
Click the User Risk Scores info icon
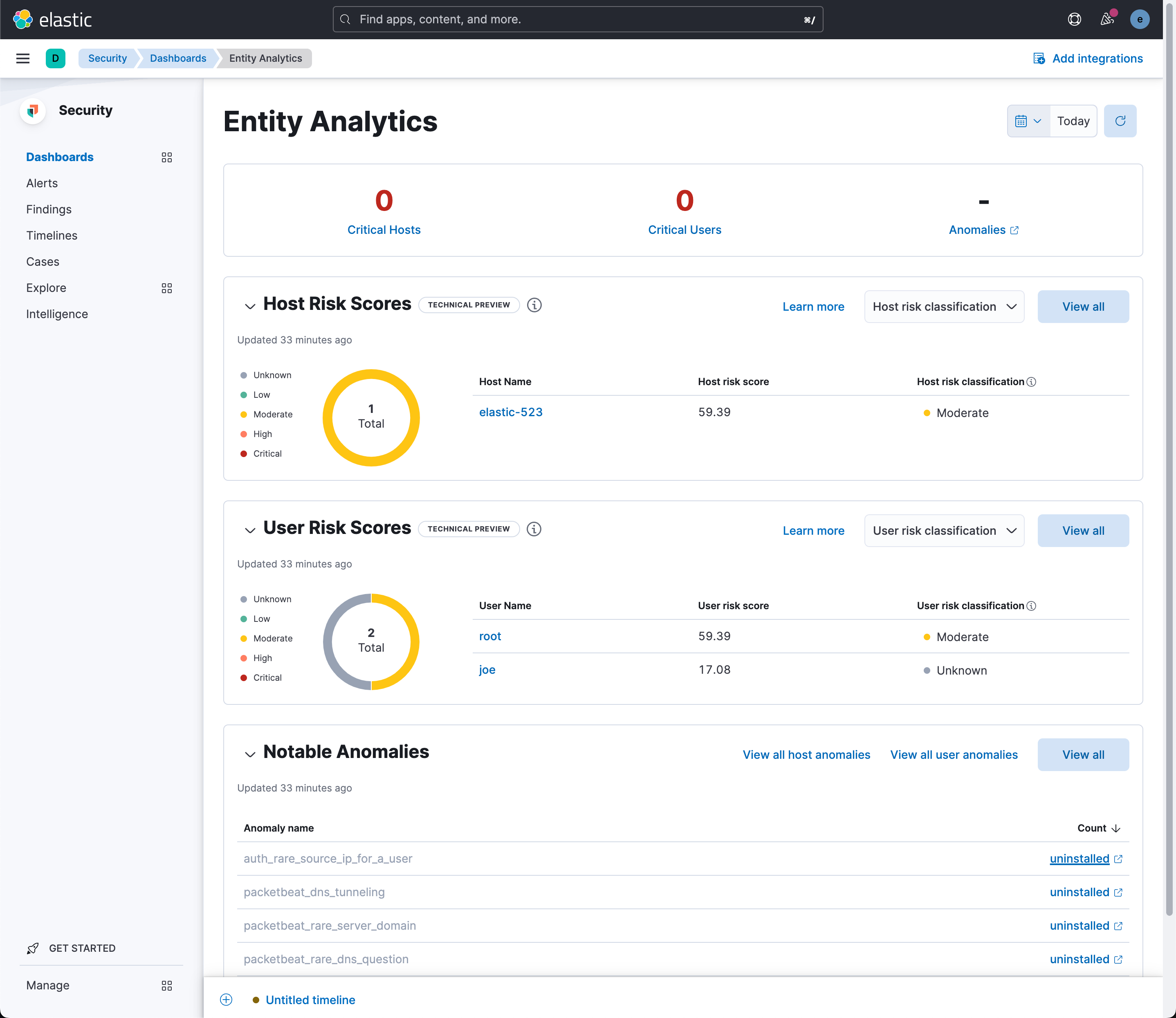[x=534, y=529]
